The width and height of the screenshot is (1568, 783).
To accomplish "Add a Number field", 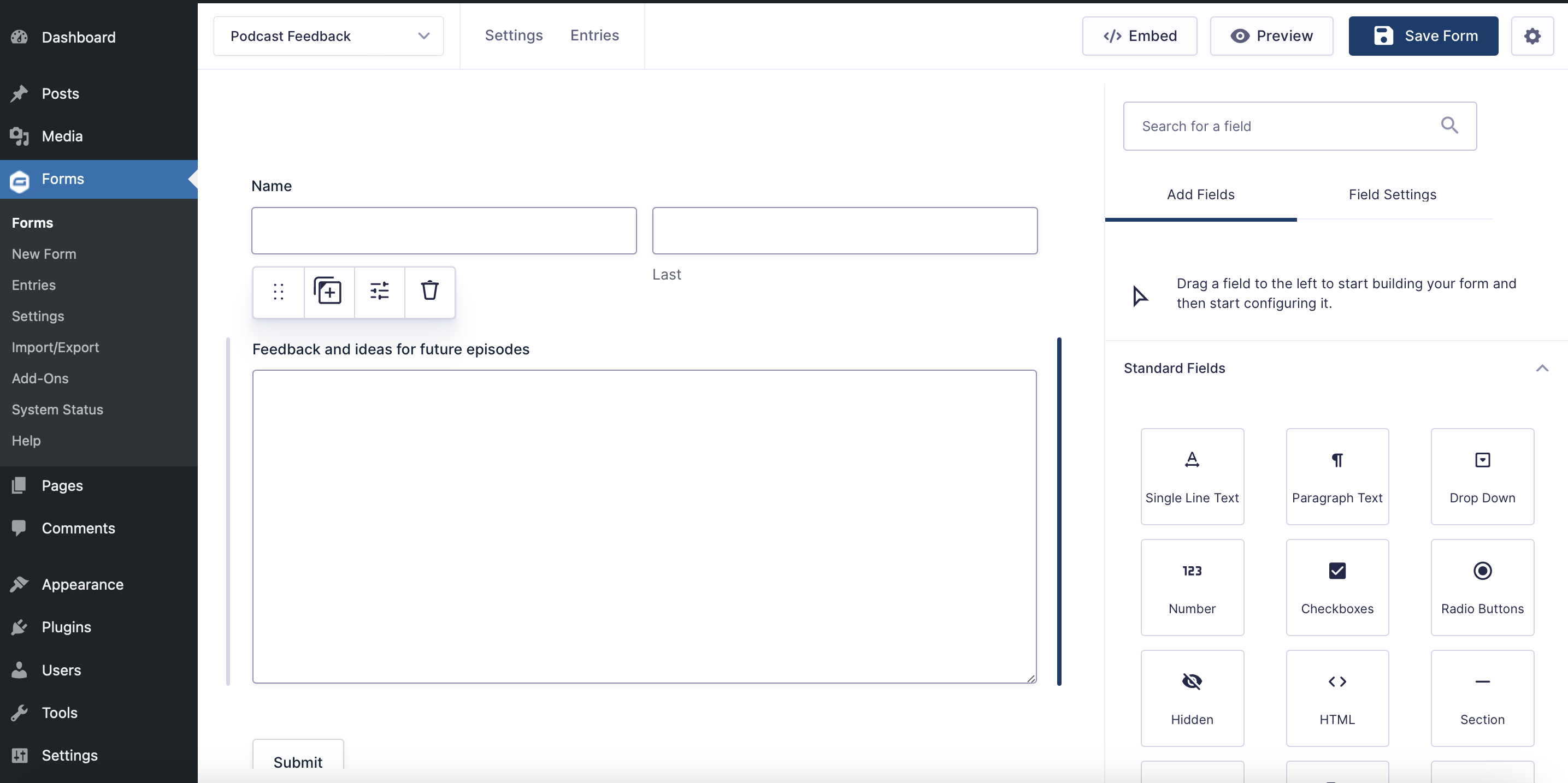I will (x=1192, y=587).
